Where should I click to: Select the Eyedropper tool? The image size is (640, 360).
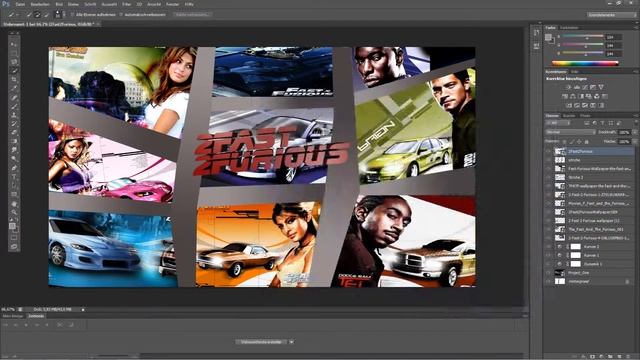(x=14, y=87)
